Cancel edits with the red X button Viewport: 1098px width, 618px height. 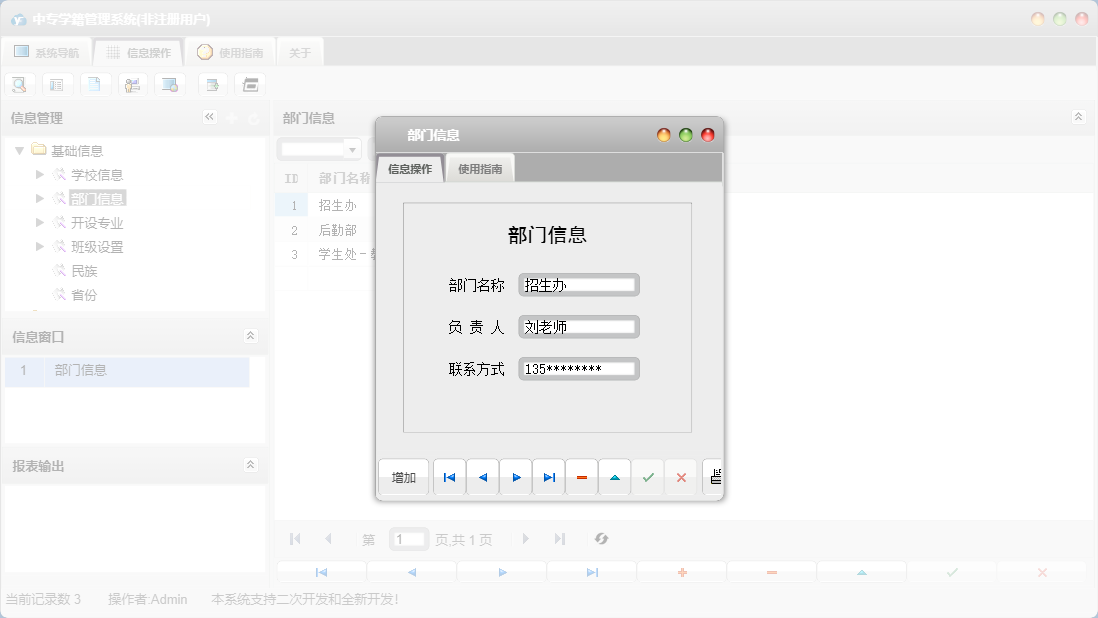681,477
